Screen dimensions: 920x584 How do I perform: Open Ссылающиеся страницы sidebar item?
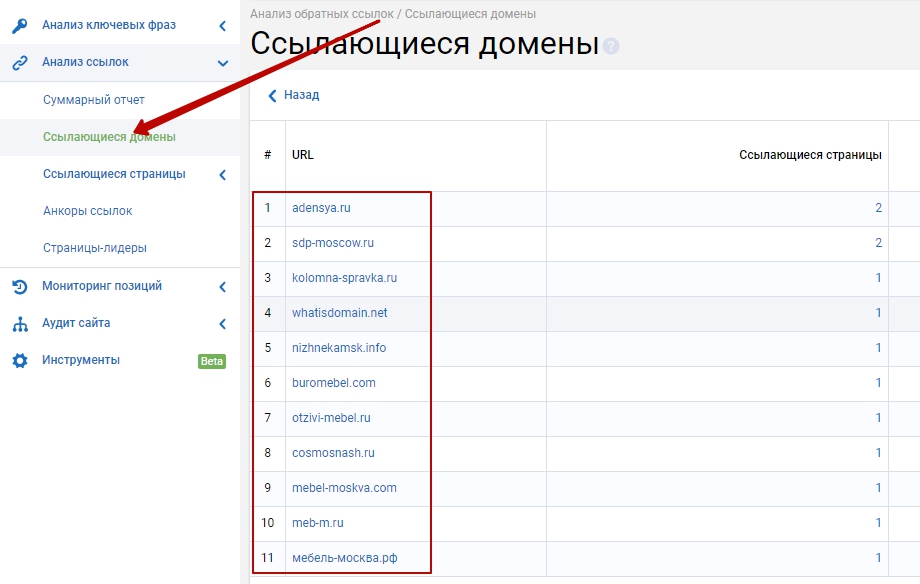coord(114,174)
